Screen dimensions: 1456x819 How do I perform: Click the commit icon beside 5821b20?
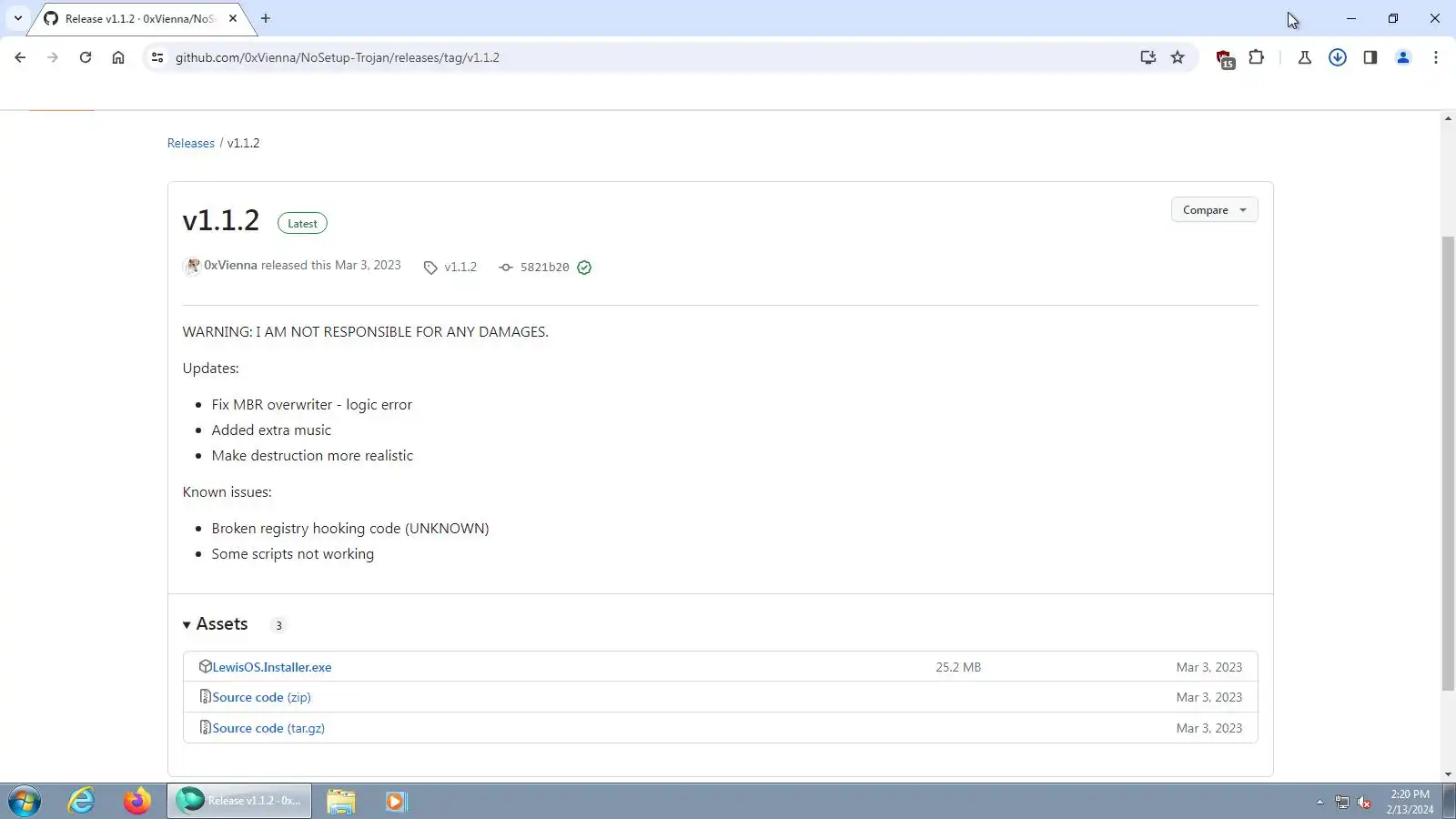[506, 268]
